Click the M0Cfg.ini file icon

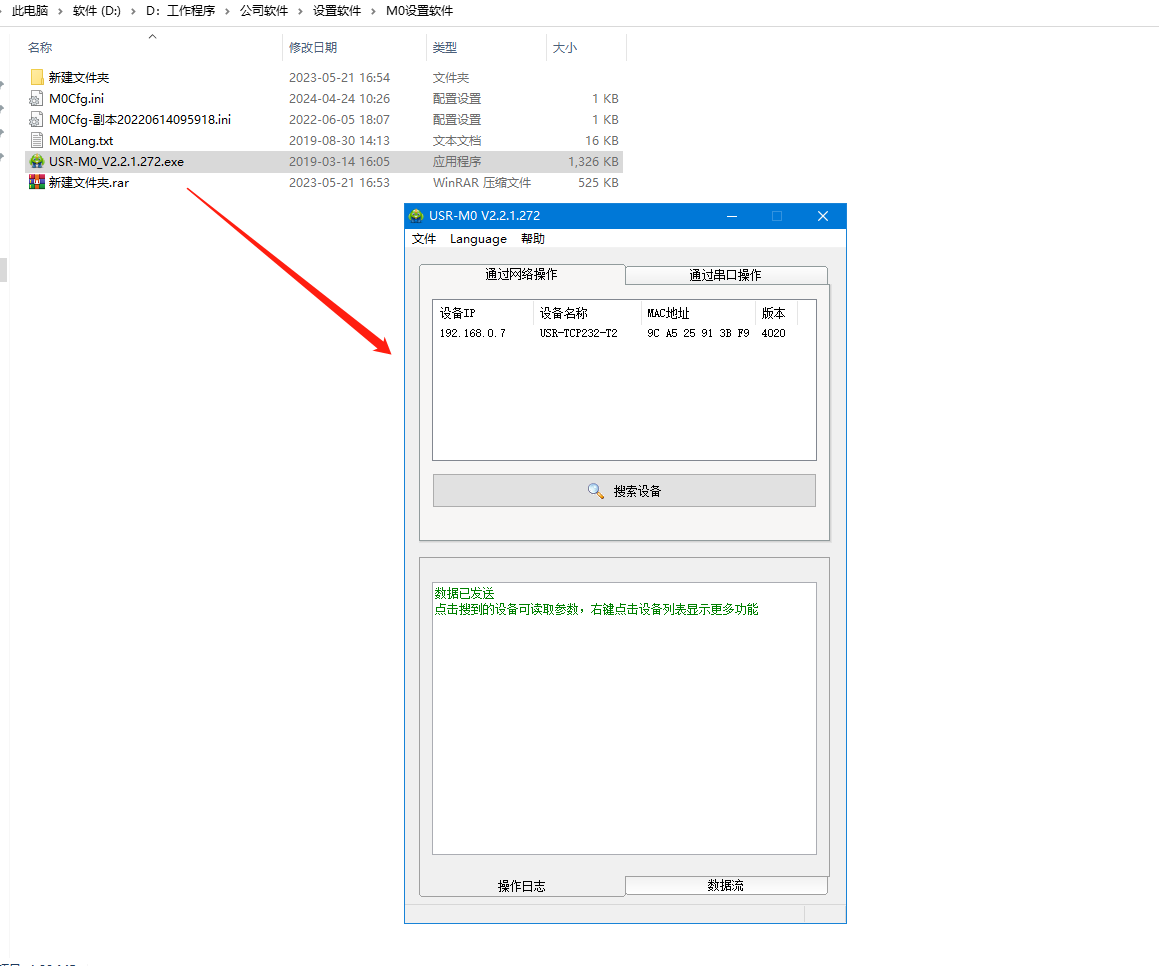[37, 98]
